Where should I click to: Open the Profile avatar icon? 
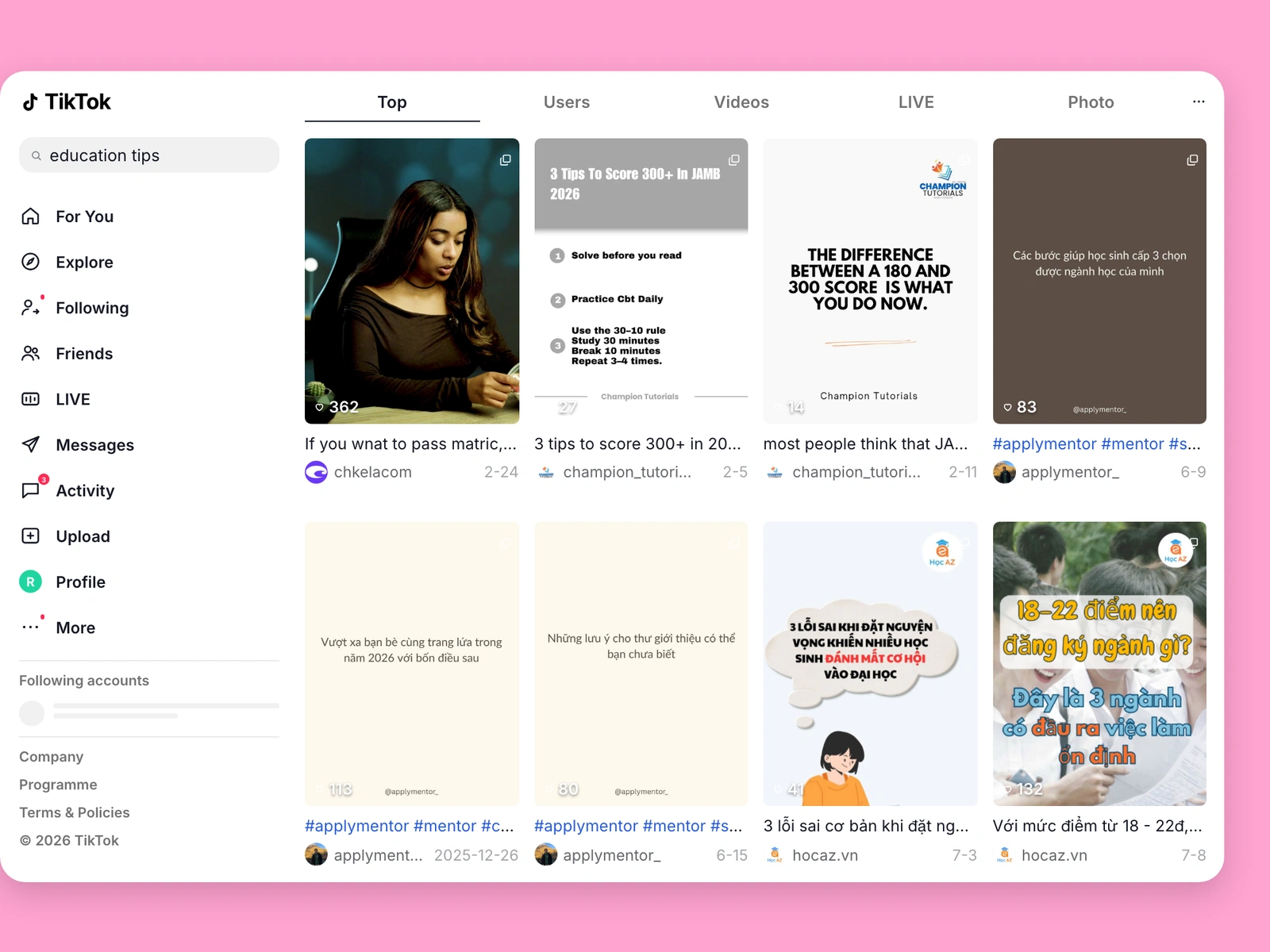(30, 582)
